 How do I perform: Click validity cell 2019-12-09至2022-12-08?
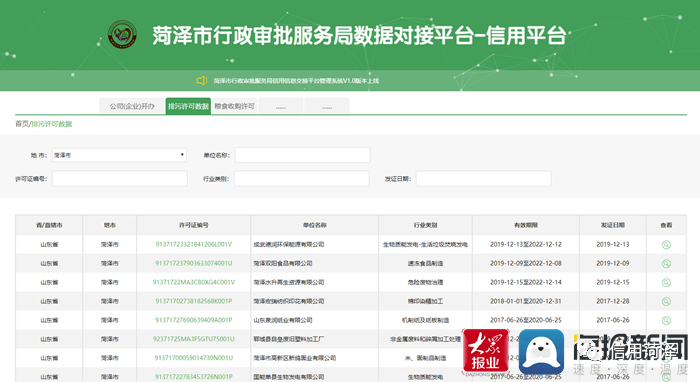526,263
